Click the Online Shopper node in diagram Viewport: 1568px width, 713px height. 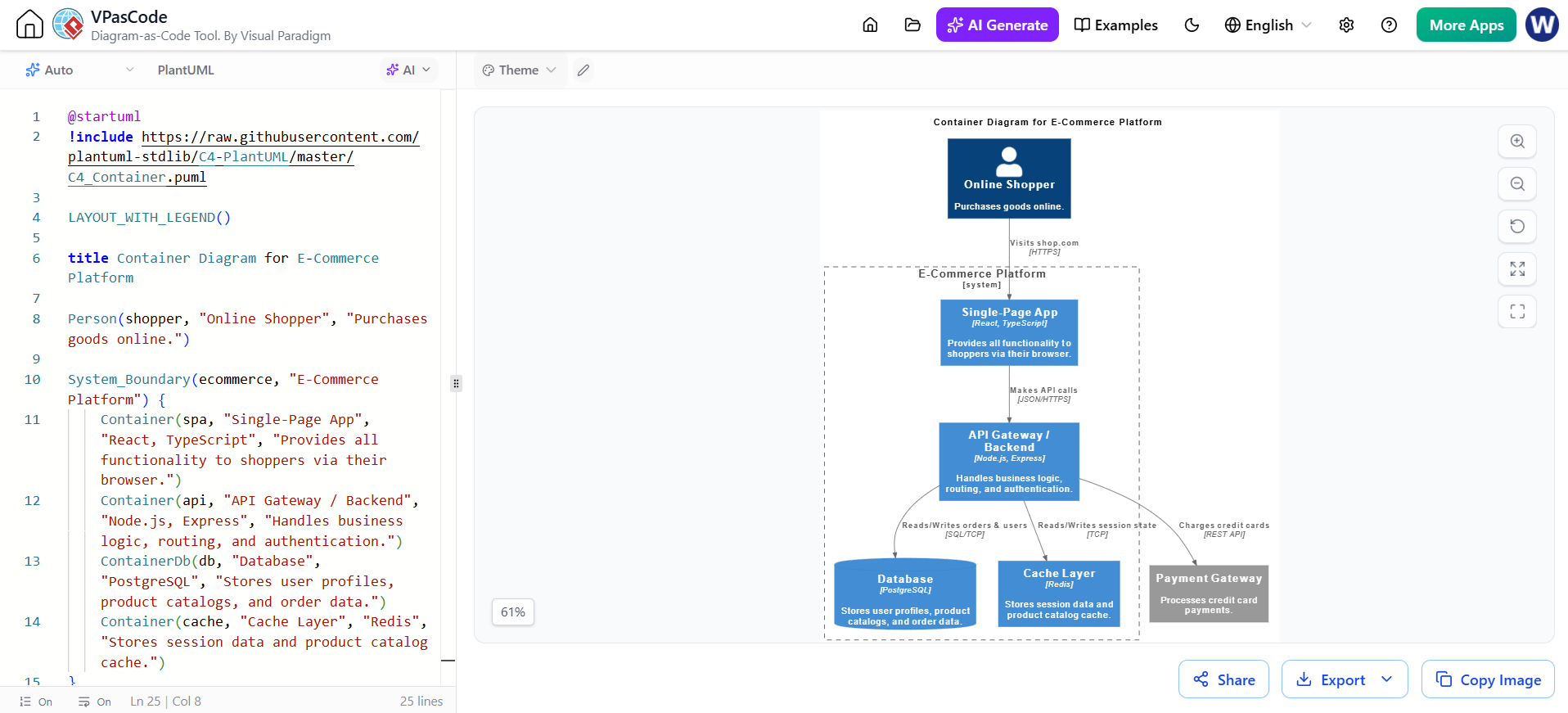click(x=1009, y=178)
